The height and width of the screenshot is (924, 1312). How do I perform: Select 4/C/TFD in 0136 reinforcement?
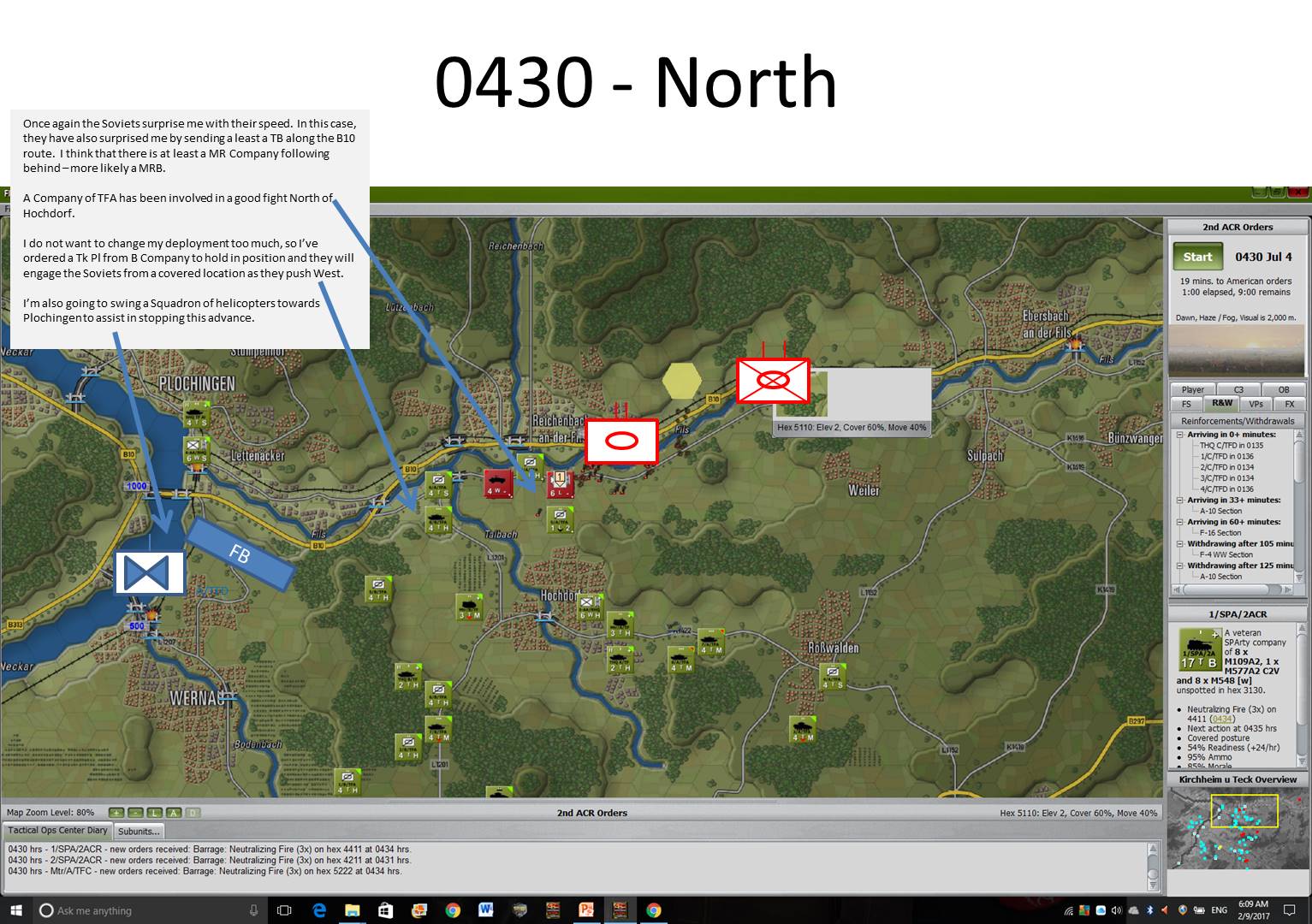[1226, 489]
